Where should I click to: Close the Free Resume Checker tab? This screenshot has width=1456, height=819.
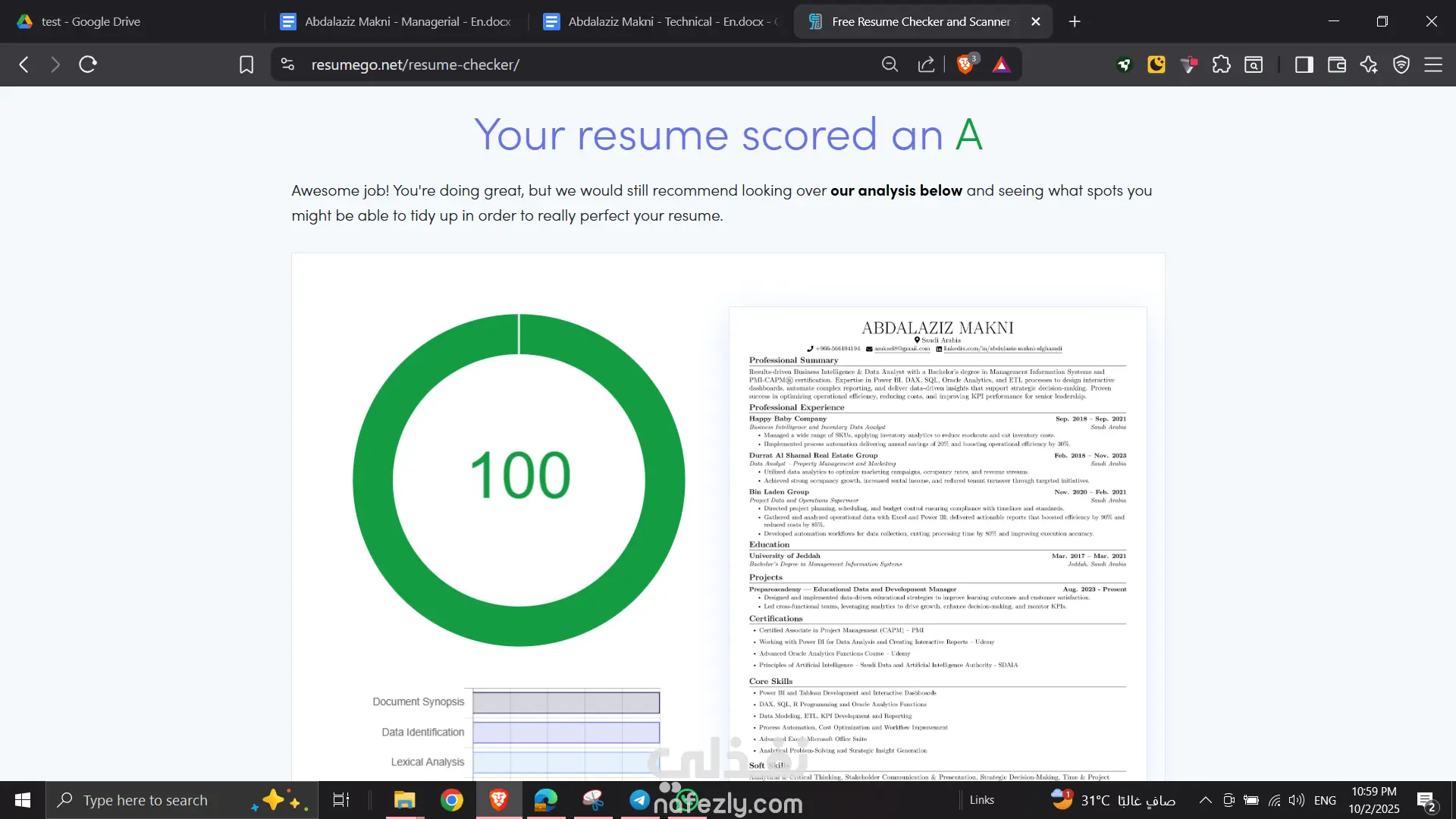pos(1035,21)
